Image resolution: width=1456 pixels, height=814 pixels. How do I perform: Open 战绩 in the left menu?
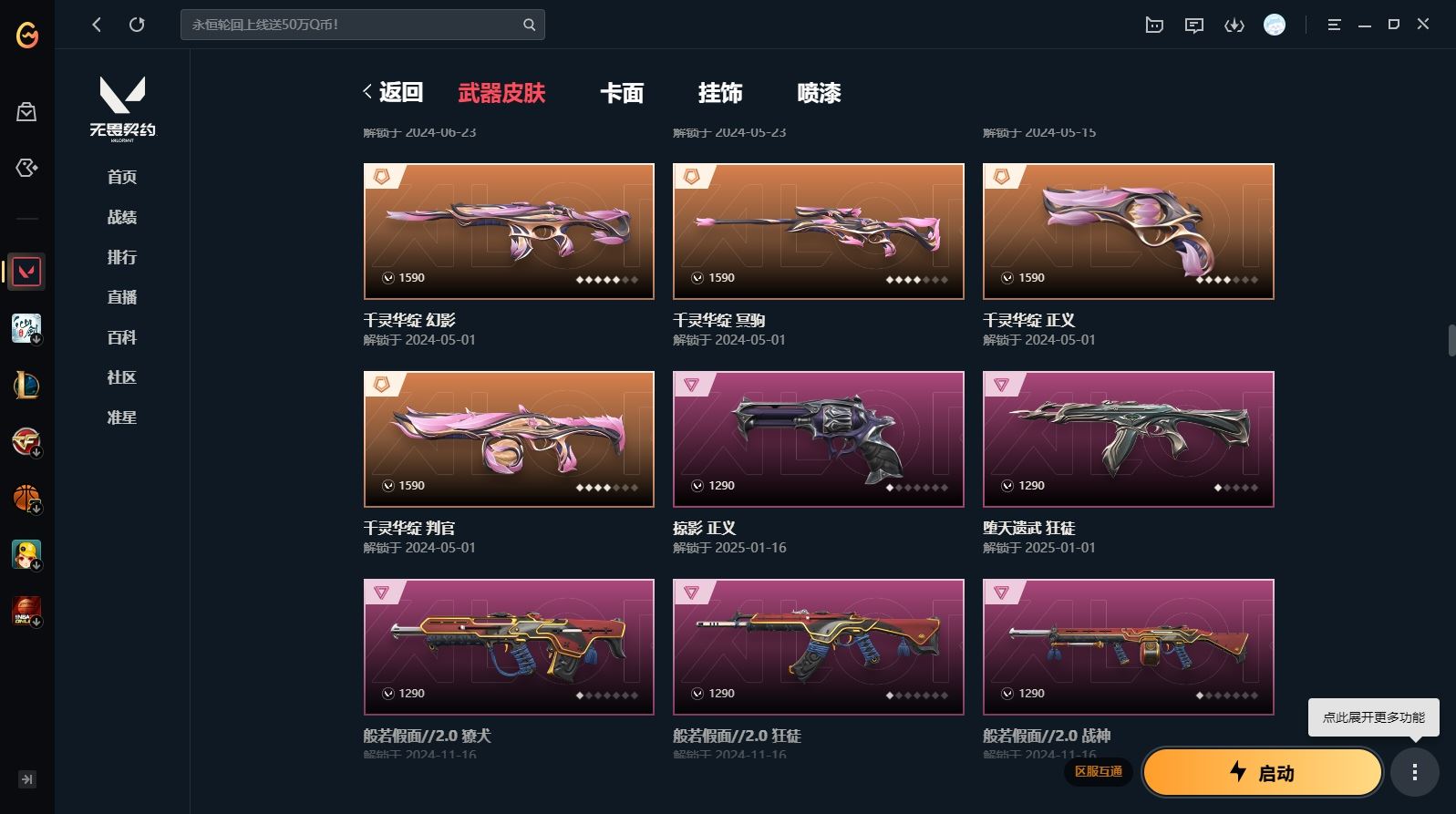tap(122, 217)
